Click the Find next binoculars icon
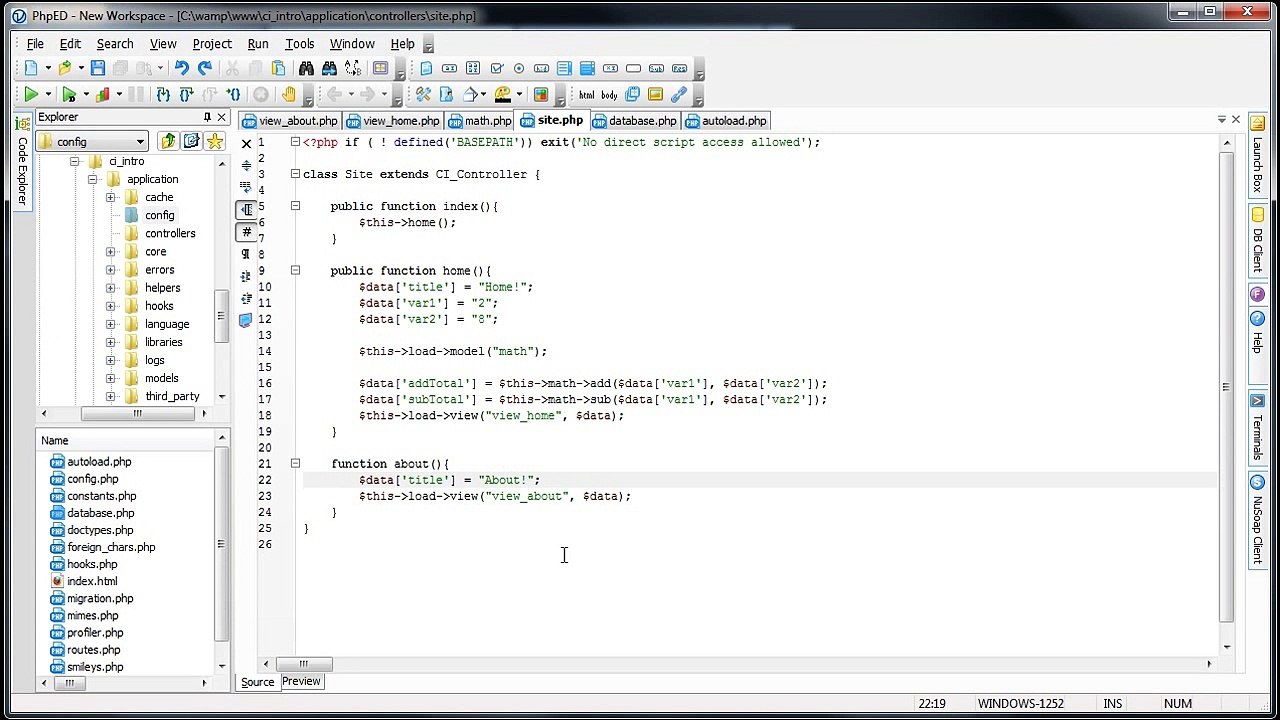Screen dimensions: 1280x720 329,68
